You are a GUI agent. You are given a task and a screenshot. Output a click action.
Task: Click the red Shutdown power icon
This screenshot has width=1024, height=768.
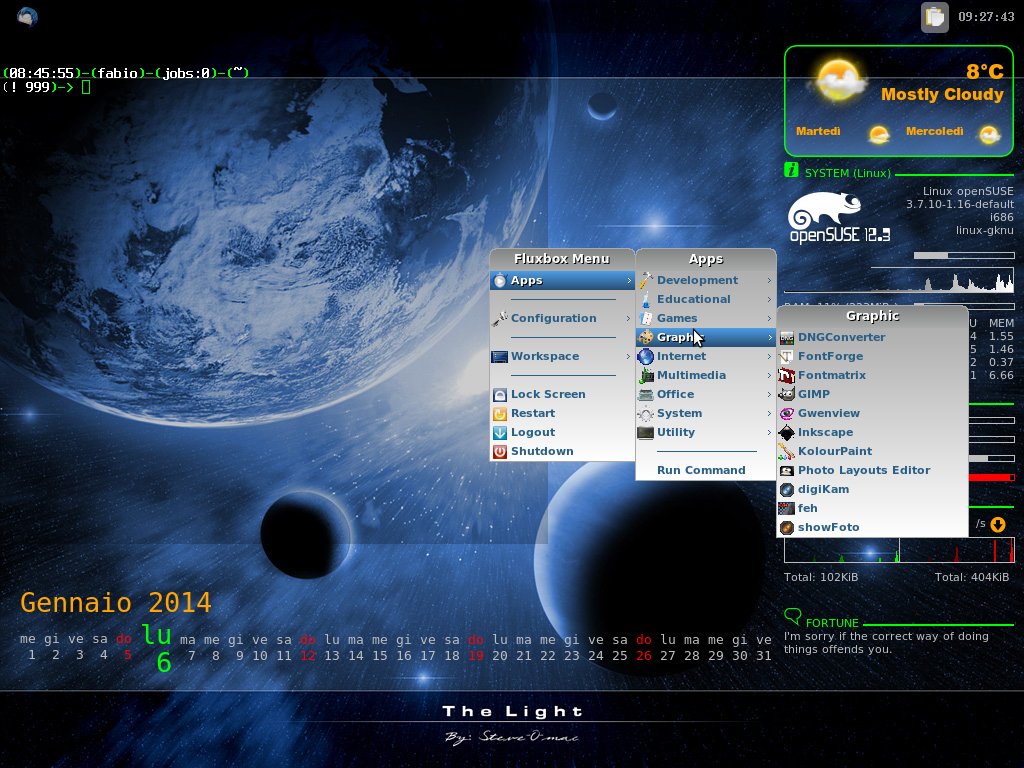click(500, 451)
